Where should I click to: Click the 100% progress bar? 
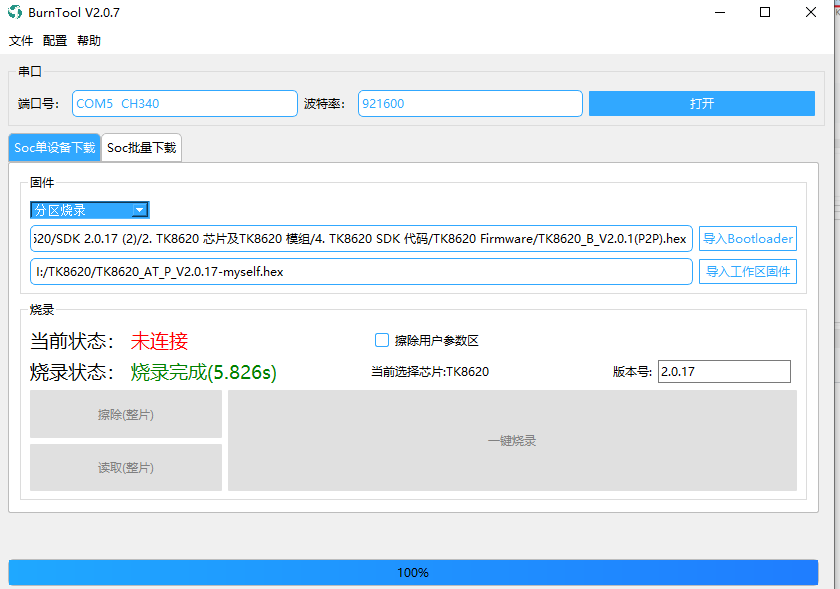click(413, 572)
